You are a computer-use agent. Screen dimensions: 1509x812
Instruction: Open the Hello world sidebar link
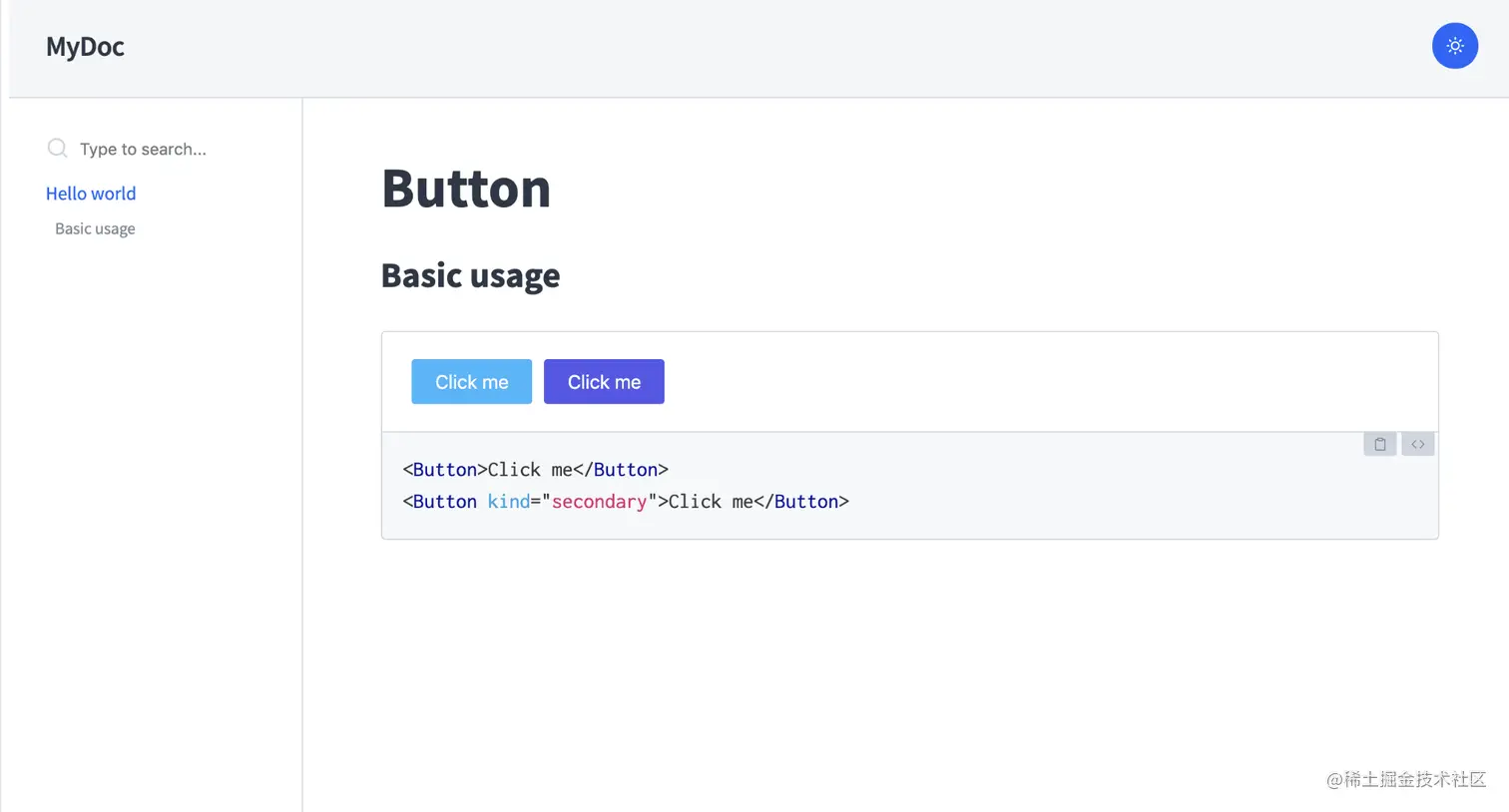[x=91, y=194]
